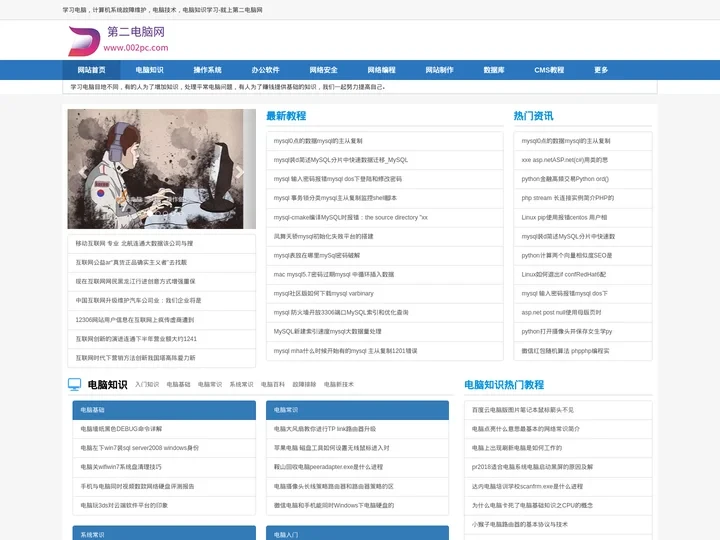Image resolution: width=720 pixels, height=540 pixels.
Task: Open '百度云电脑版图片笔记本鼠标箭头不见' article
Action: (558, 410)
